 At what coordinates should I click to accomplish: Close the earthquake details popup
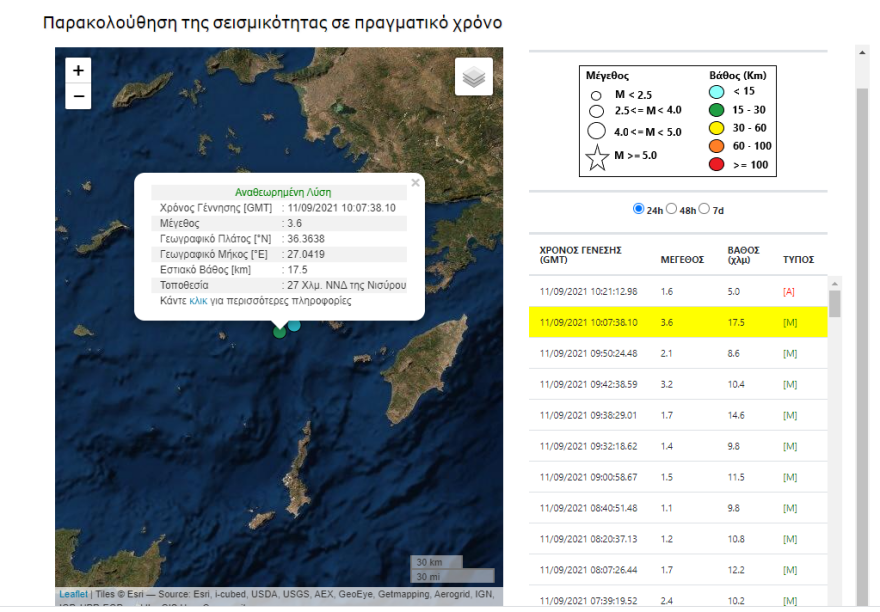pyautogui.click(x=416, y=183)
